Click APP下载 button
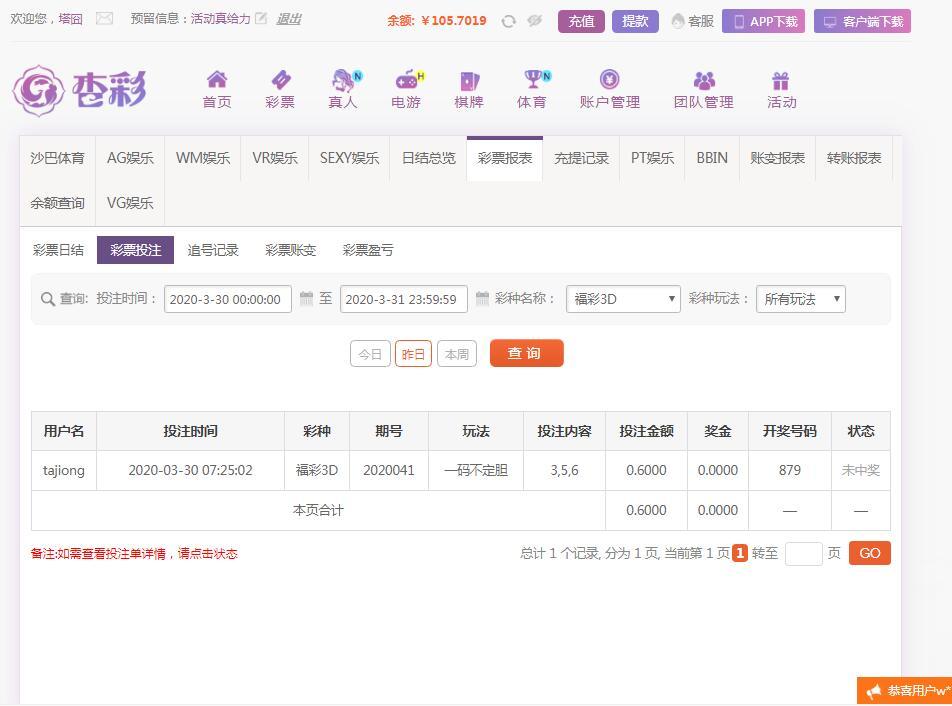Screen dimensions: 952x706 tap(763, 21)
